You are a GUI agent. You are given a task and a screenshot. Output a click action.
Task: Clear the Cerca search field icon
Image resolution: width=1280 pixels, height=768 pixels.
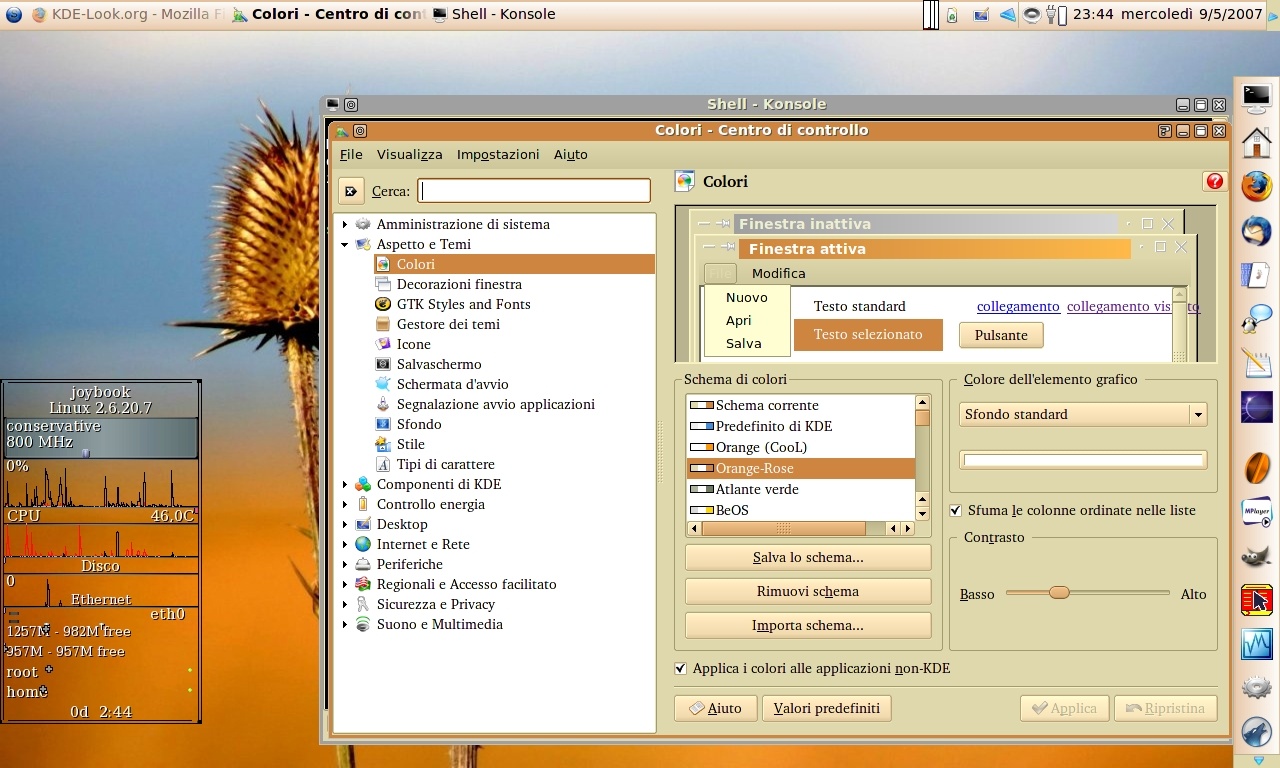(x=351, y=191)
